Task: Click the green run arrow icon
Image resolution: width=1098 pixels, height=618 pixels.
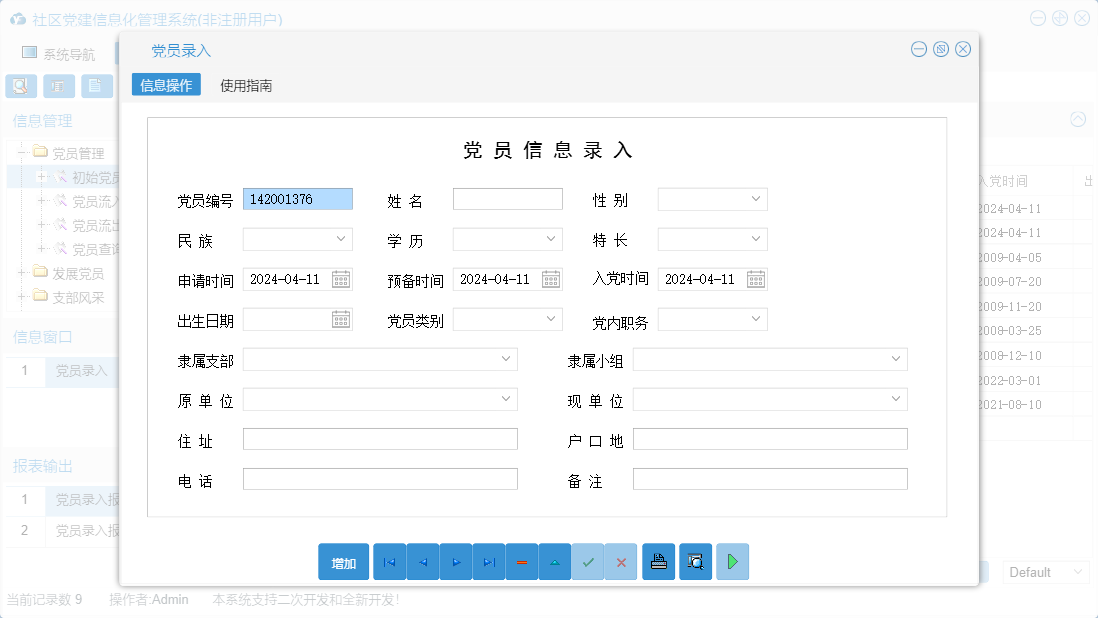Action: [x=731, y=562]
